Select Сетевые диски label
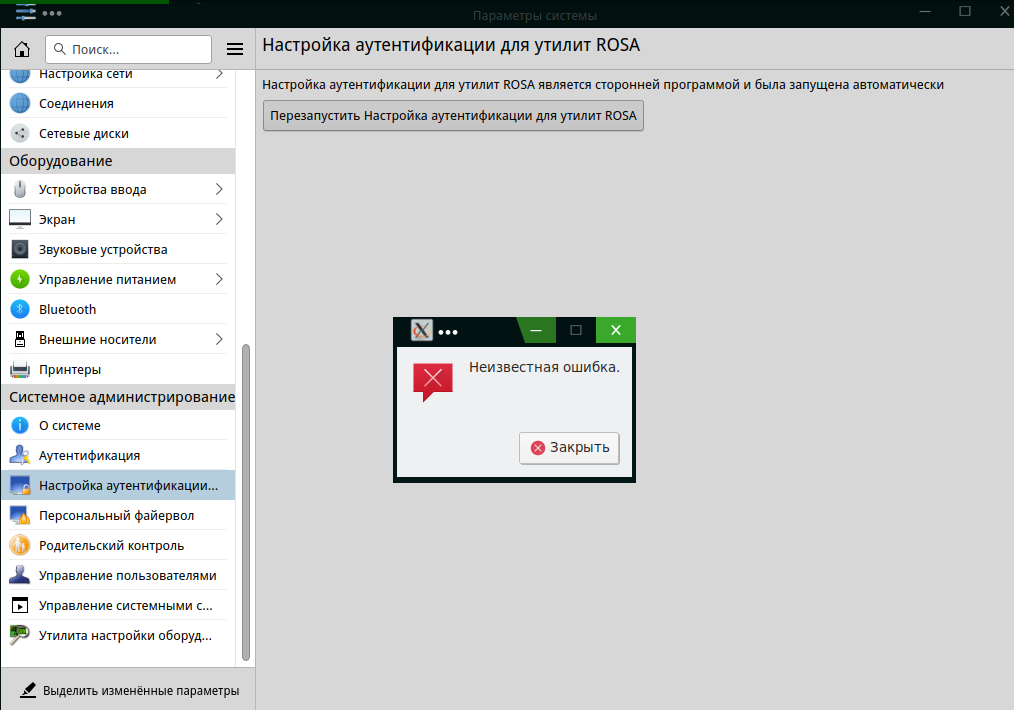The height and width of the screenshot is (710, 1014). pyautogui.click(x=83, y=134)
